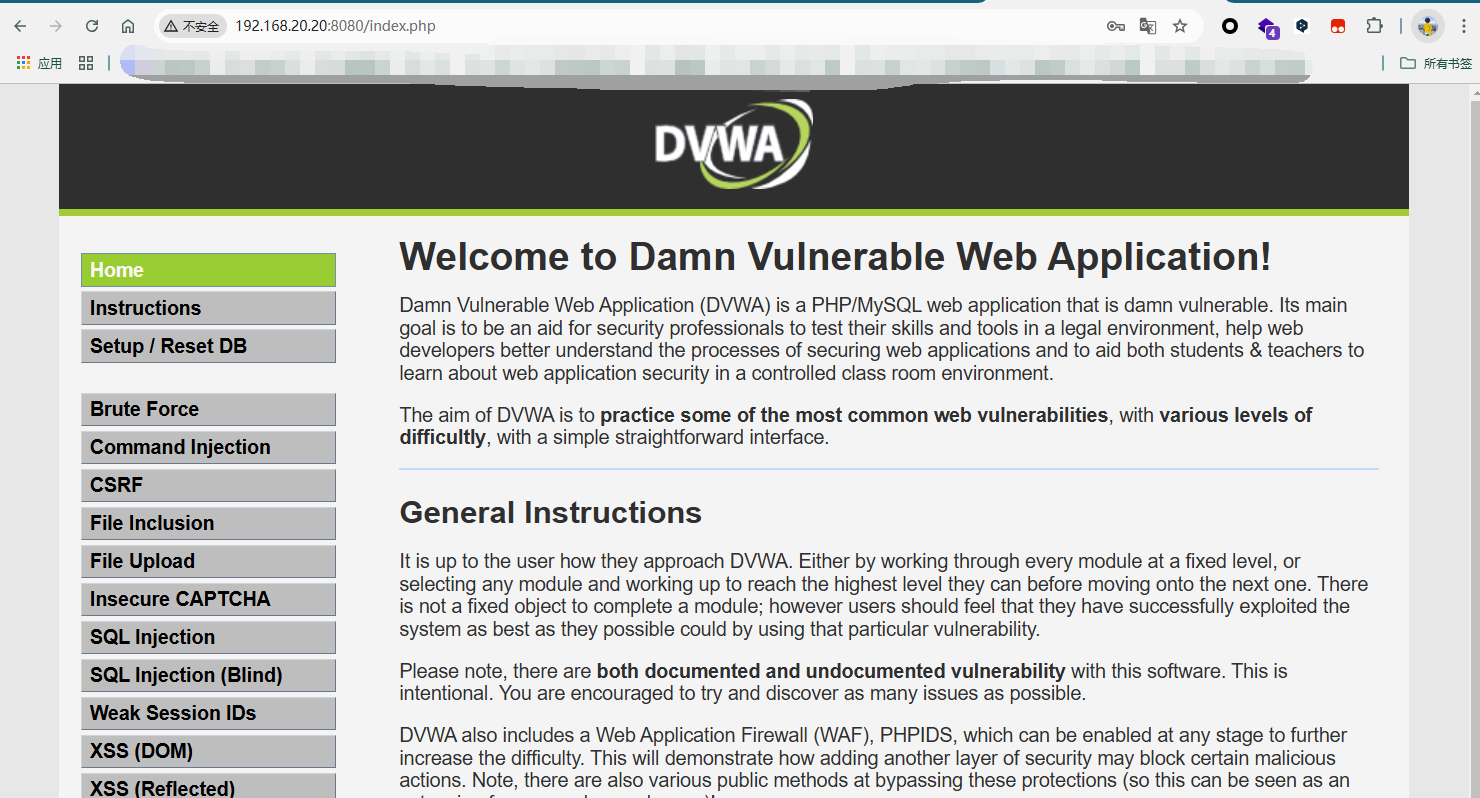
Task: Open the File Upload module
Action: 208,561
